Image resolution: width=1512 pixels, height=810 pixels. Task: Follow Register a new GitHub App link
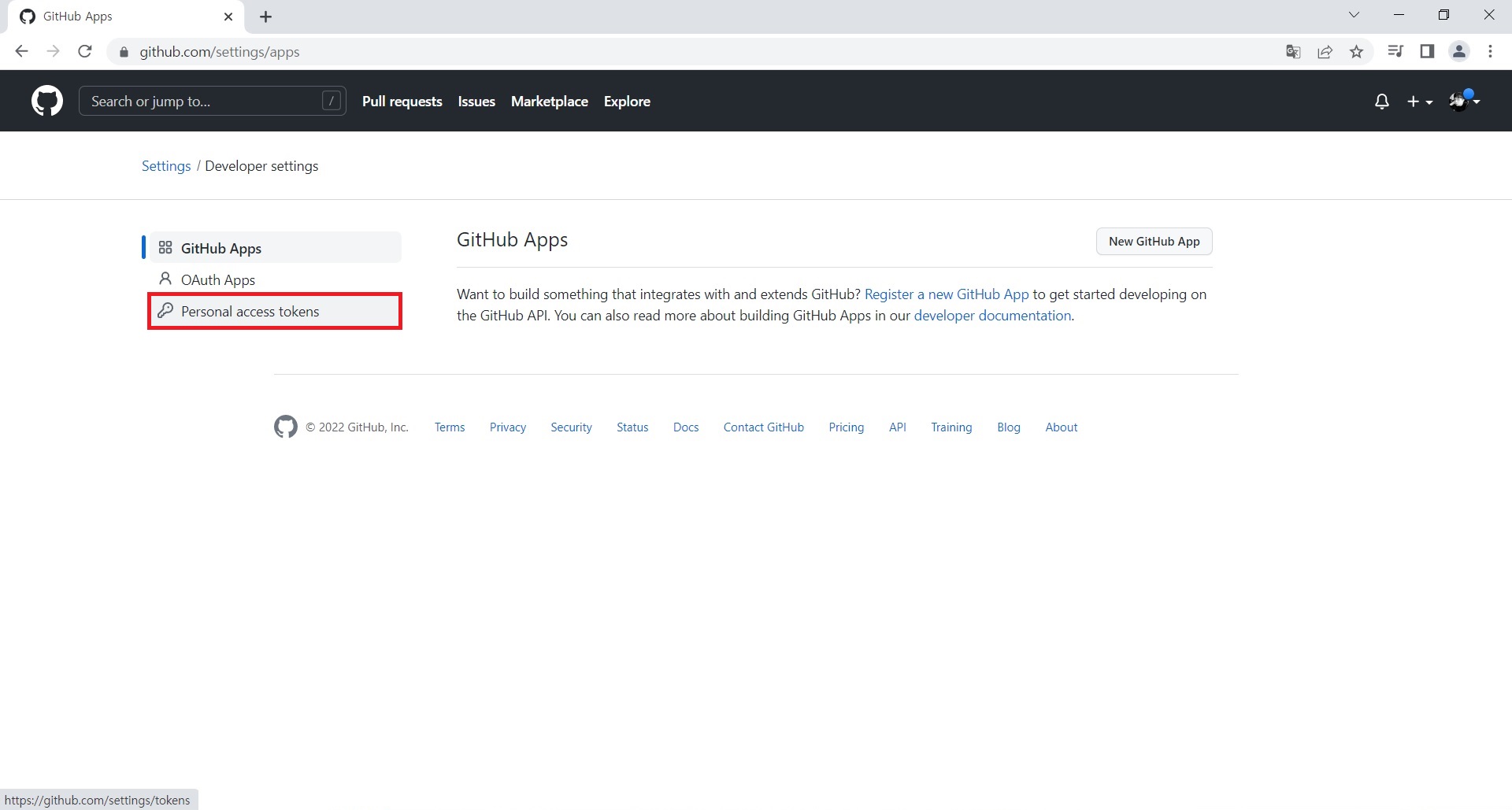coord(947,294)
